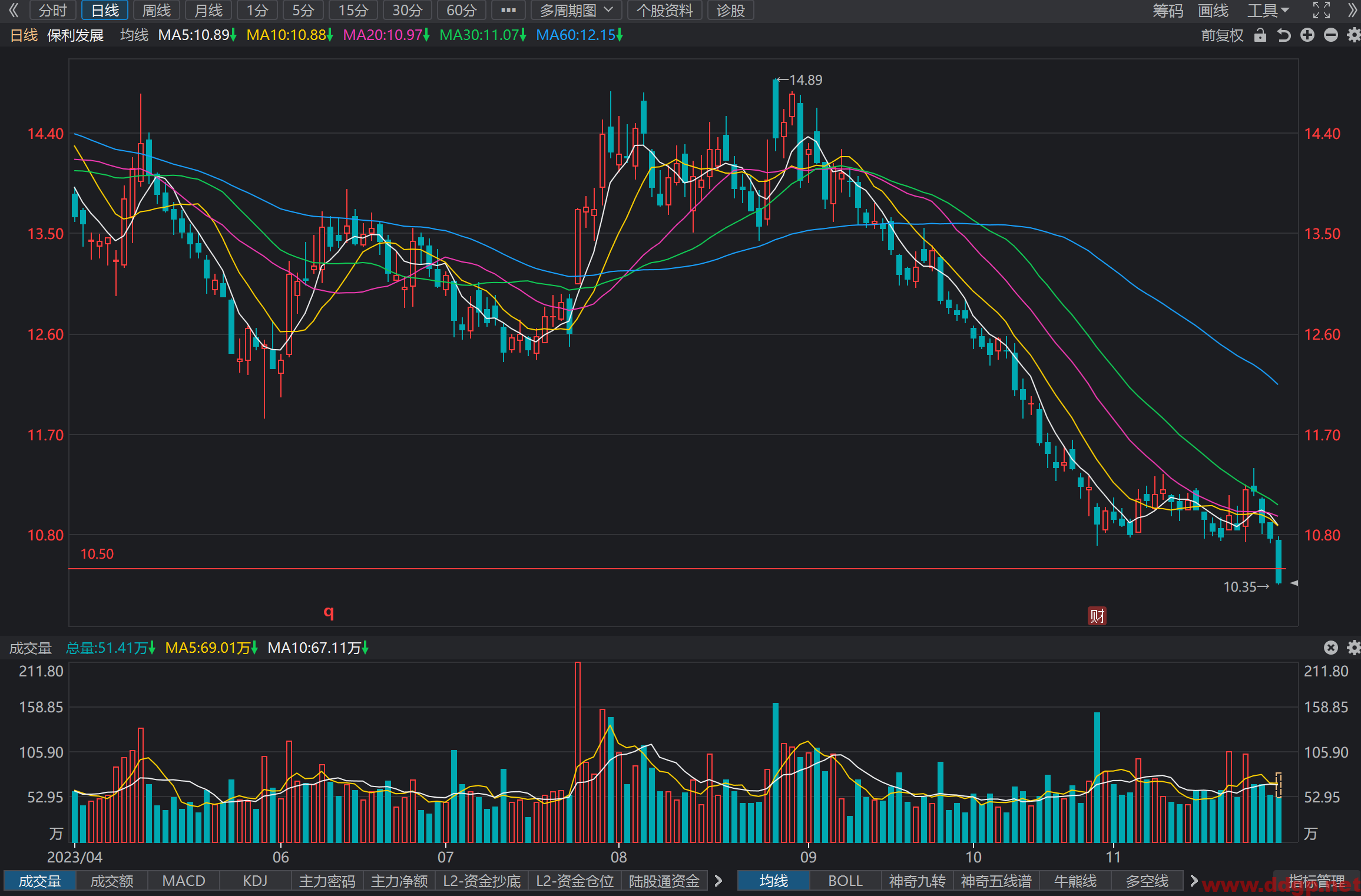Open chart settings gear icon at top right

coord(1354,35)
